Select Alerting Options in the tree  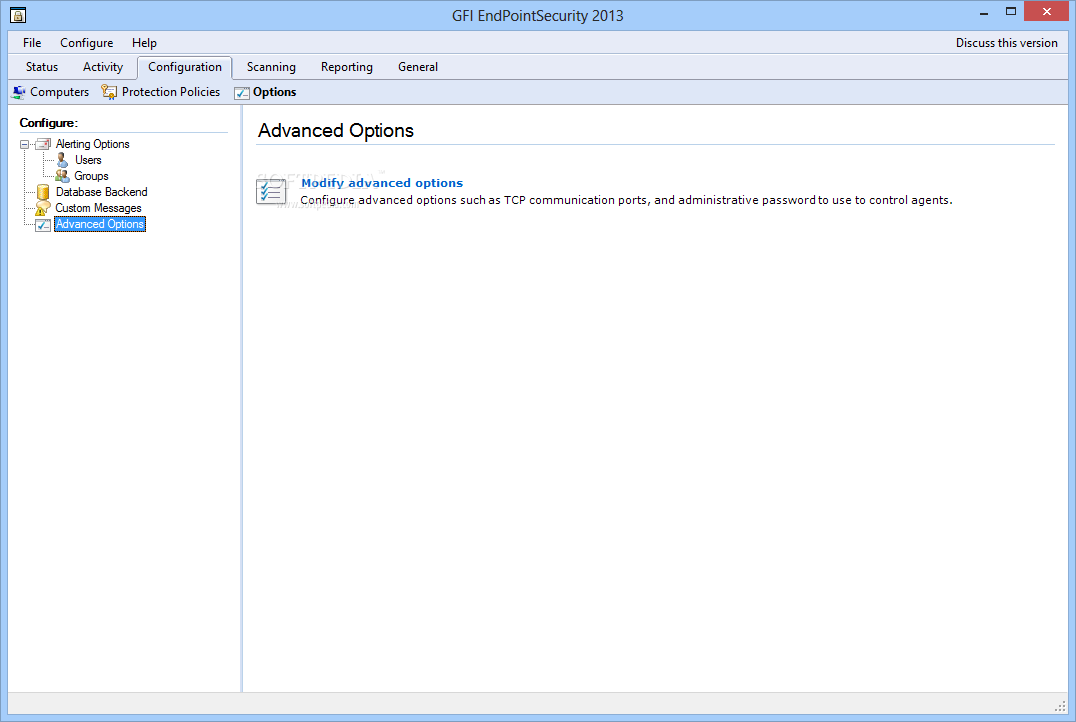(x=93, y=144)
